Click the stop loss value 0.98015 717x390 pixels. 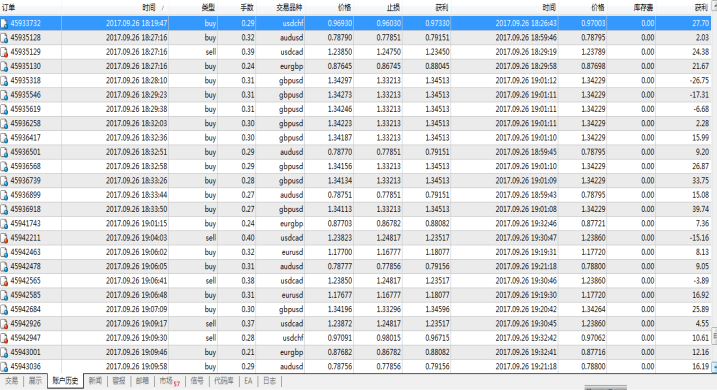point(388,338)
